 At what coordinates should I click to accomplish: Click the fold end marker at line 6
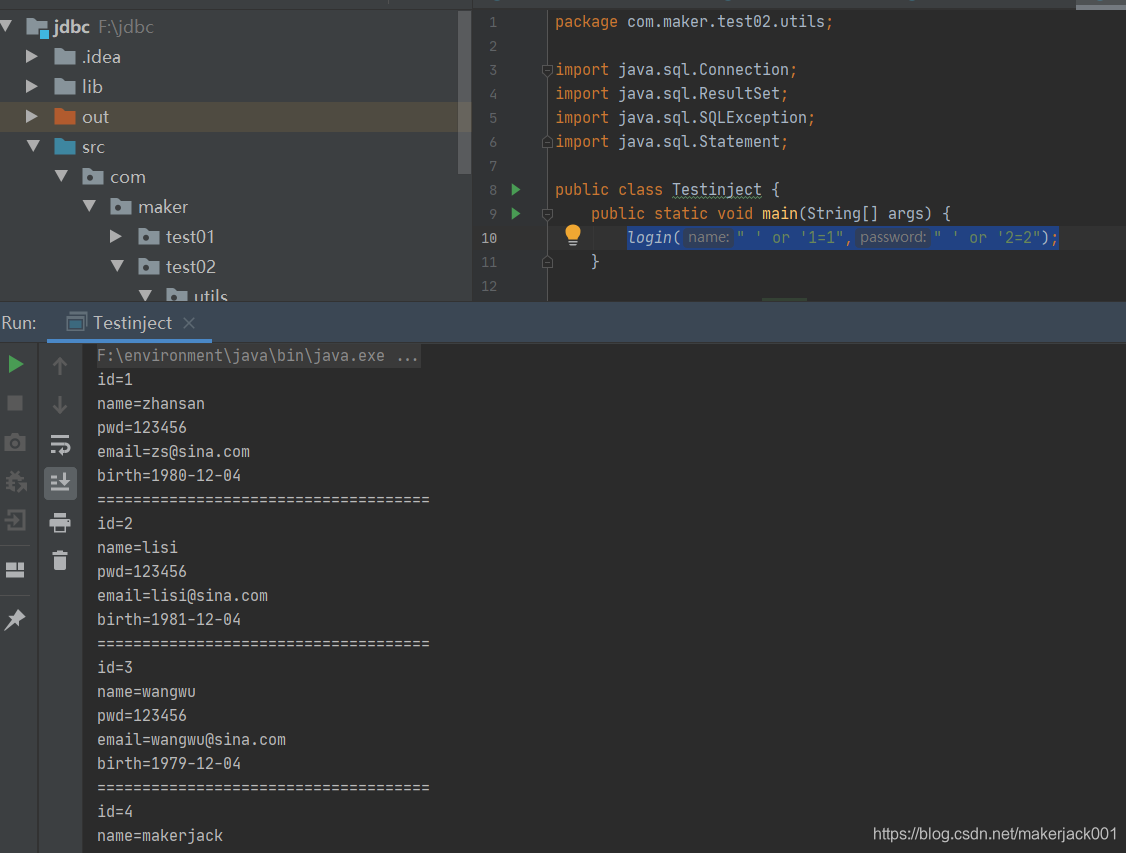click(x=547, y=142)
